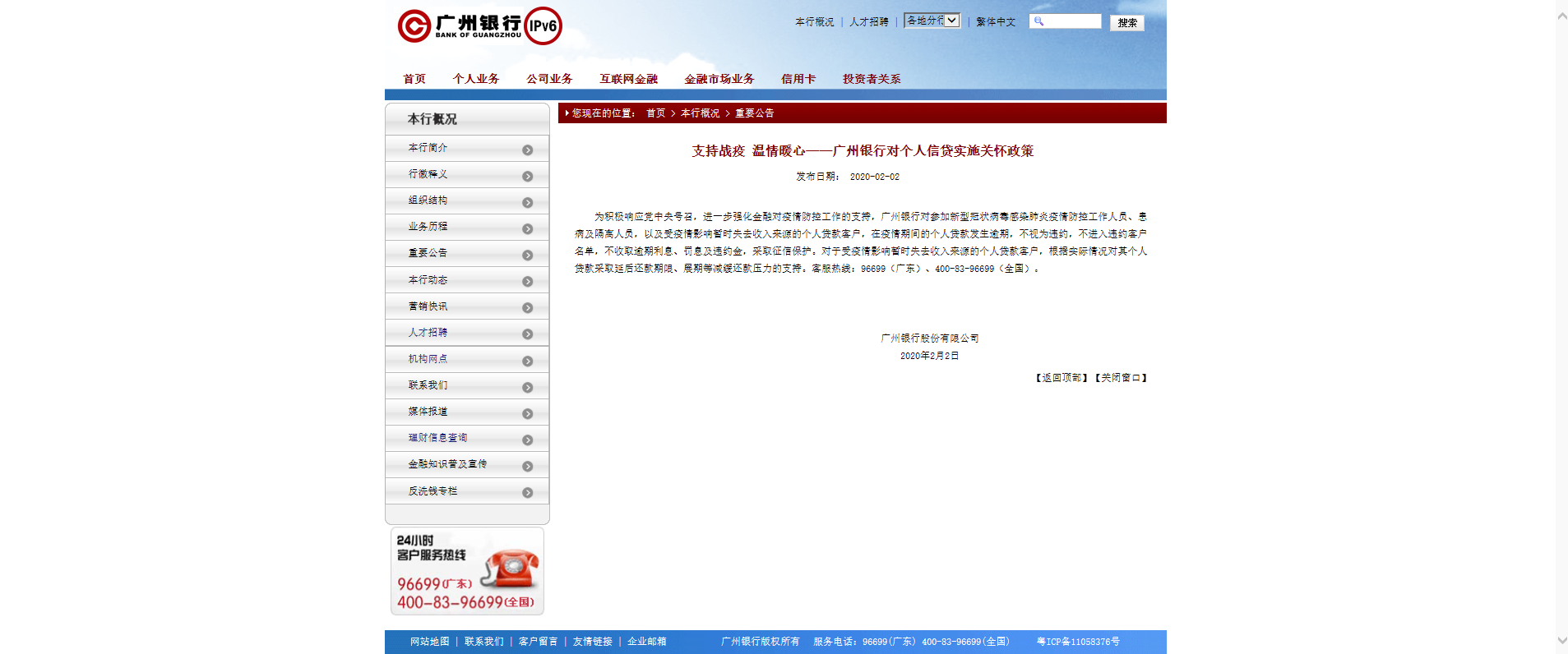Open 首页 in the main navigation bar
Viewport: 1568px width, 654px height.
[x=414, y=79]
